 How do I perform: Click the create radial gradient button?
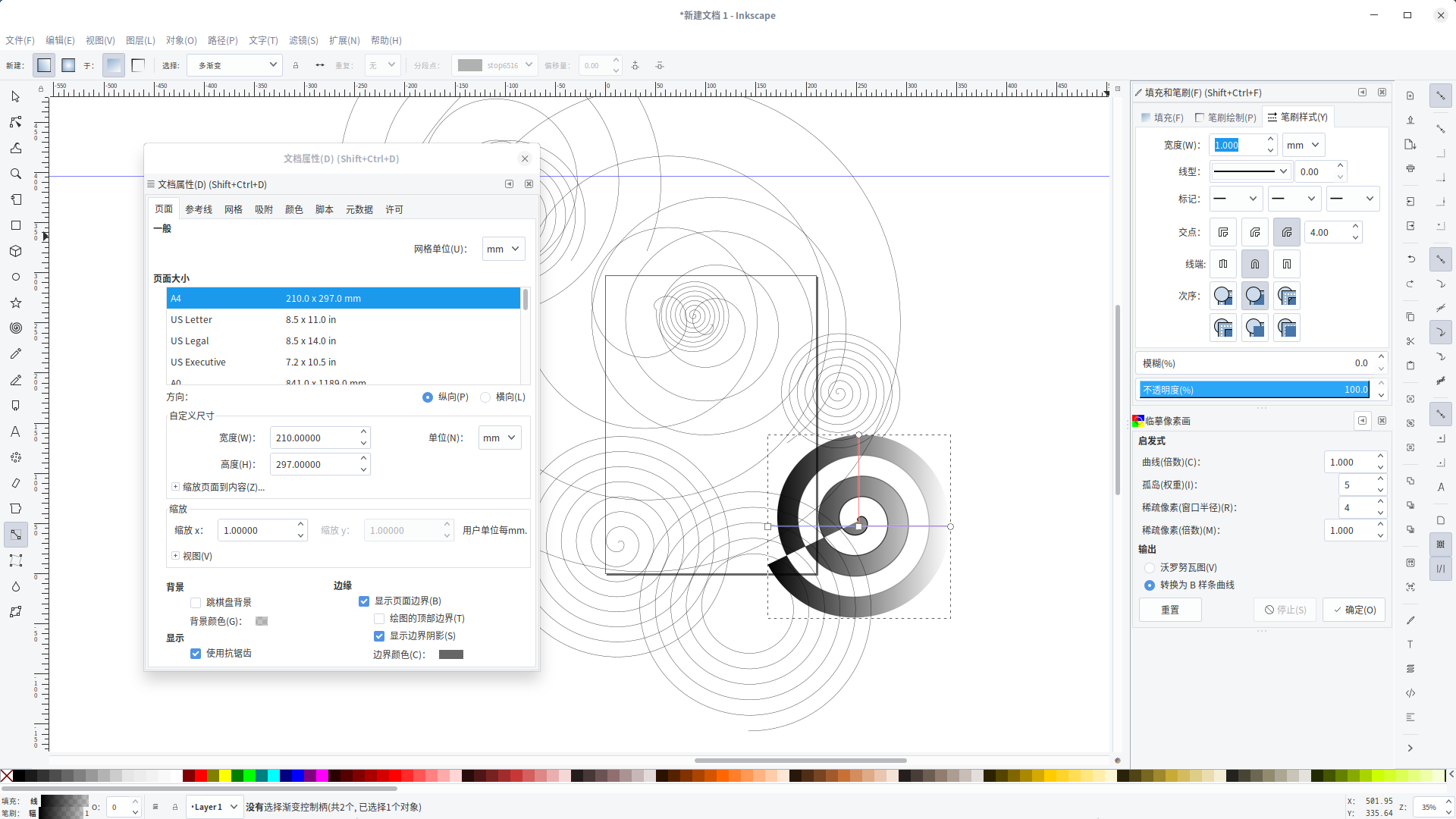(68, 65)
